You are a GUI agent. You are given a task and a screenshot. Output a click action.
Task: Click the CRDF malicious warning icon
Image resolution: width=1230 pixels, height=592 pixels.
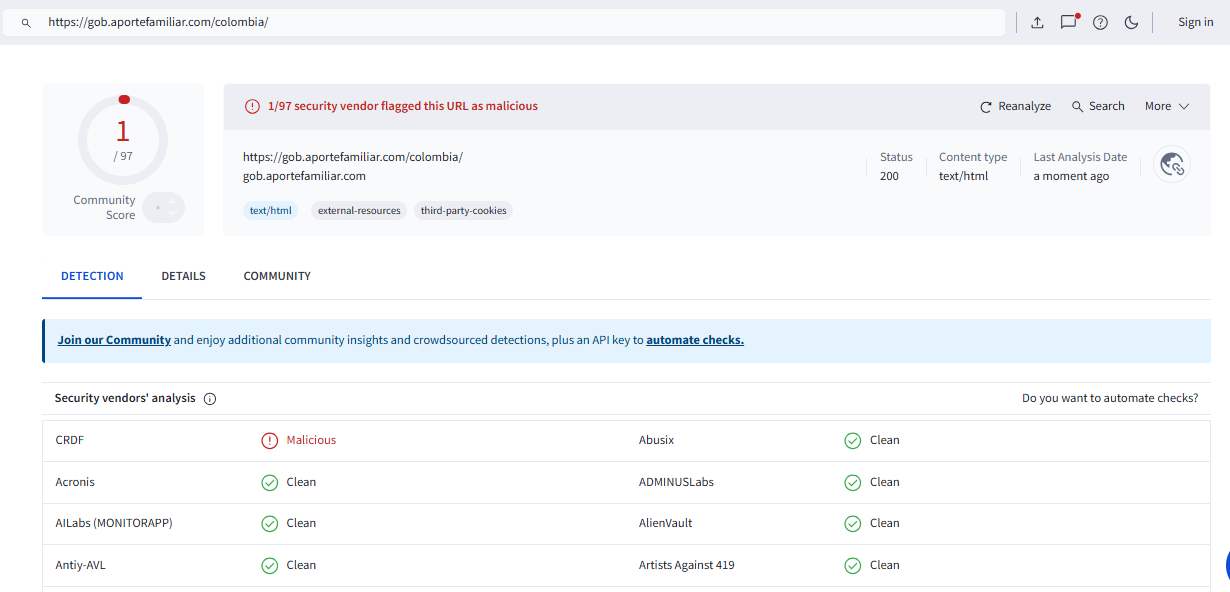[x=269, y=440]
